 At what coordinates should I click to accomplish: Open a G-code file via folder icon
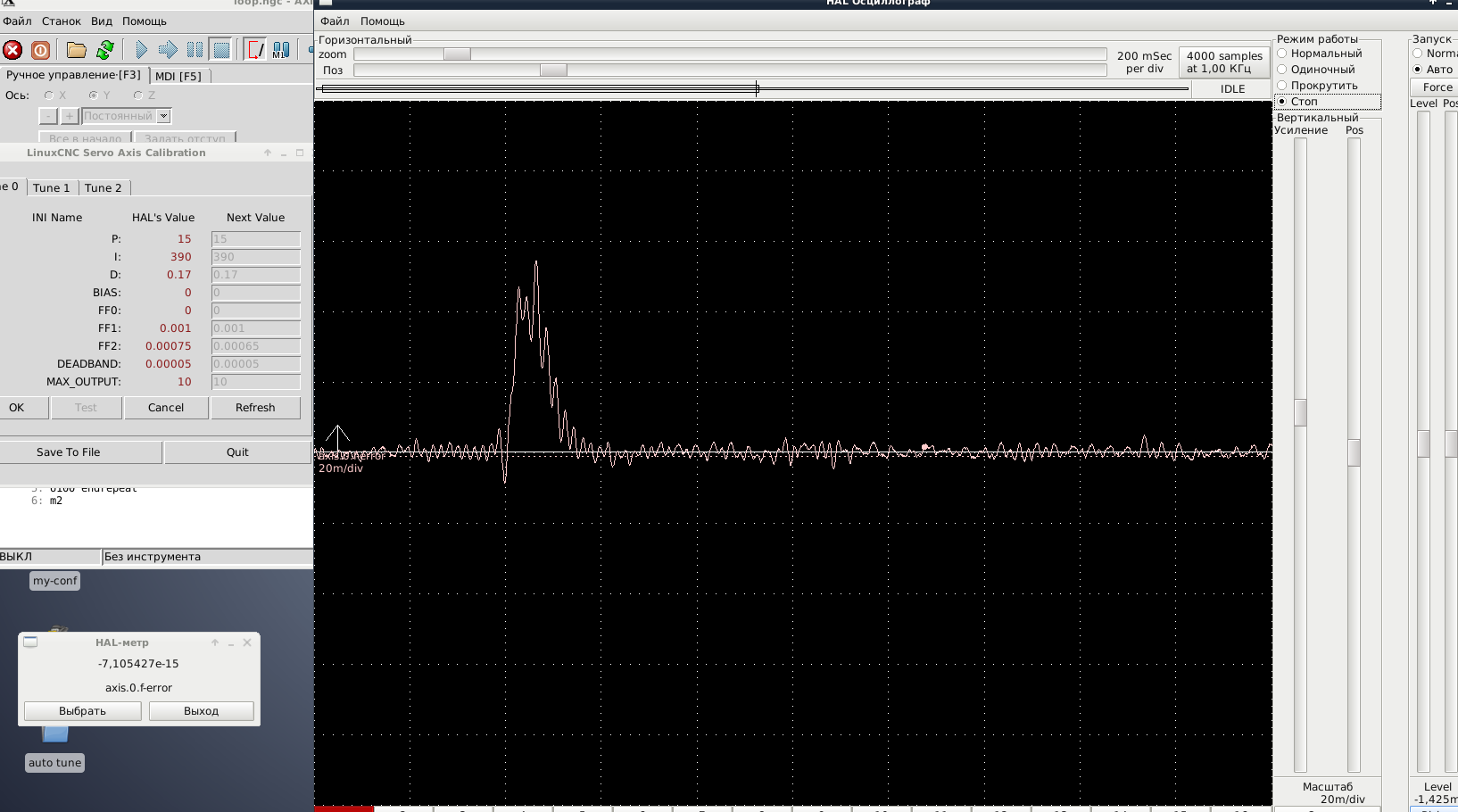(77, 50)
